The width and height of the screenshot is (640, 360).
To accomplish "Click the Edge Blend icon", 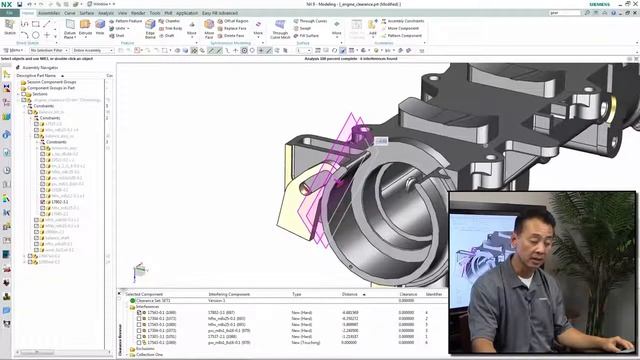I will tap(150, 29).
